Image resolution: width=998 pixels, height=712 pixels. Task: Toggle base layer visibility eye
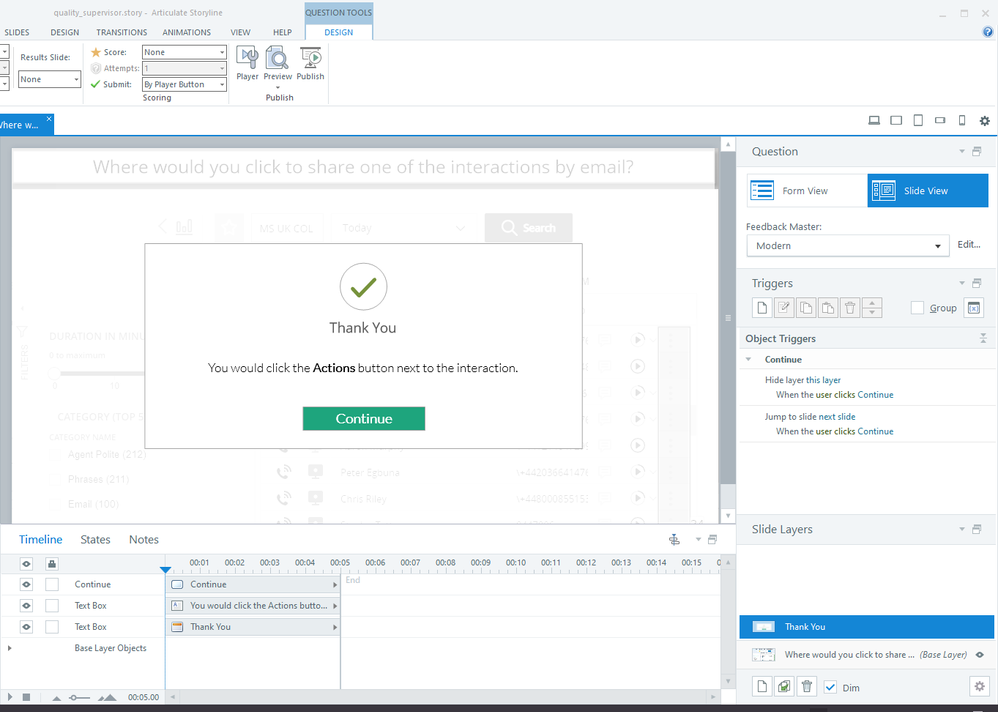pyautogui.click(x=980, y=655)
